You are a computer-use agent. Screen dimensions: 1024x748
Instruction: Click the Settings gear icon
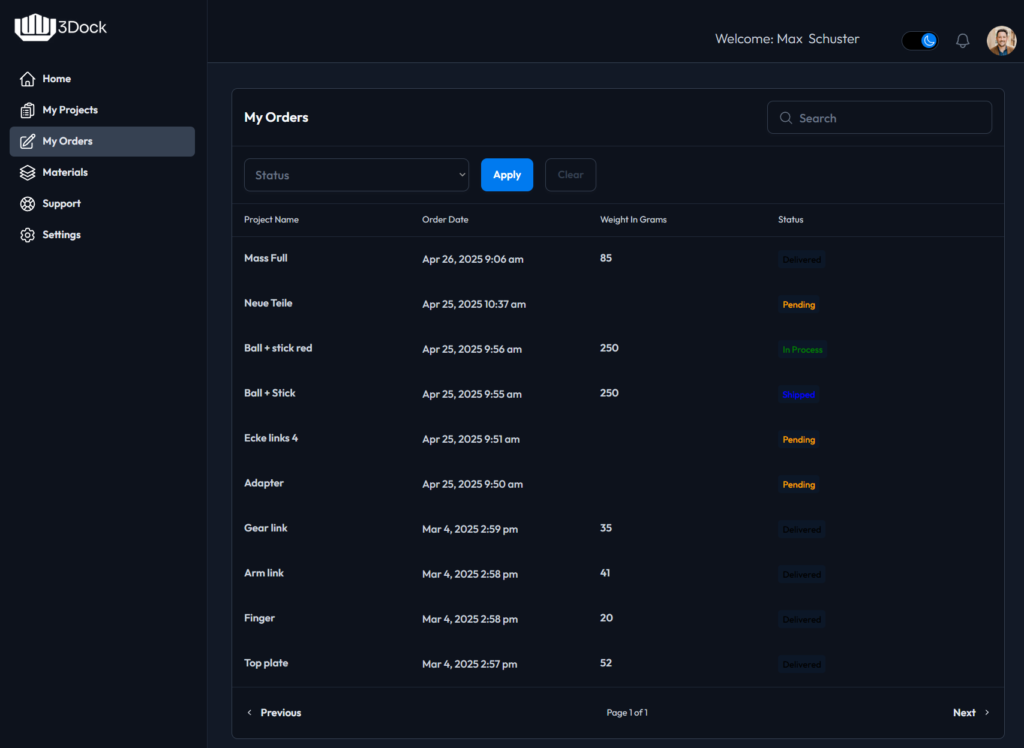click(27, 235)
